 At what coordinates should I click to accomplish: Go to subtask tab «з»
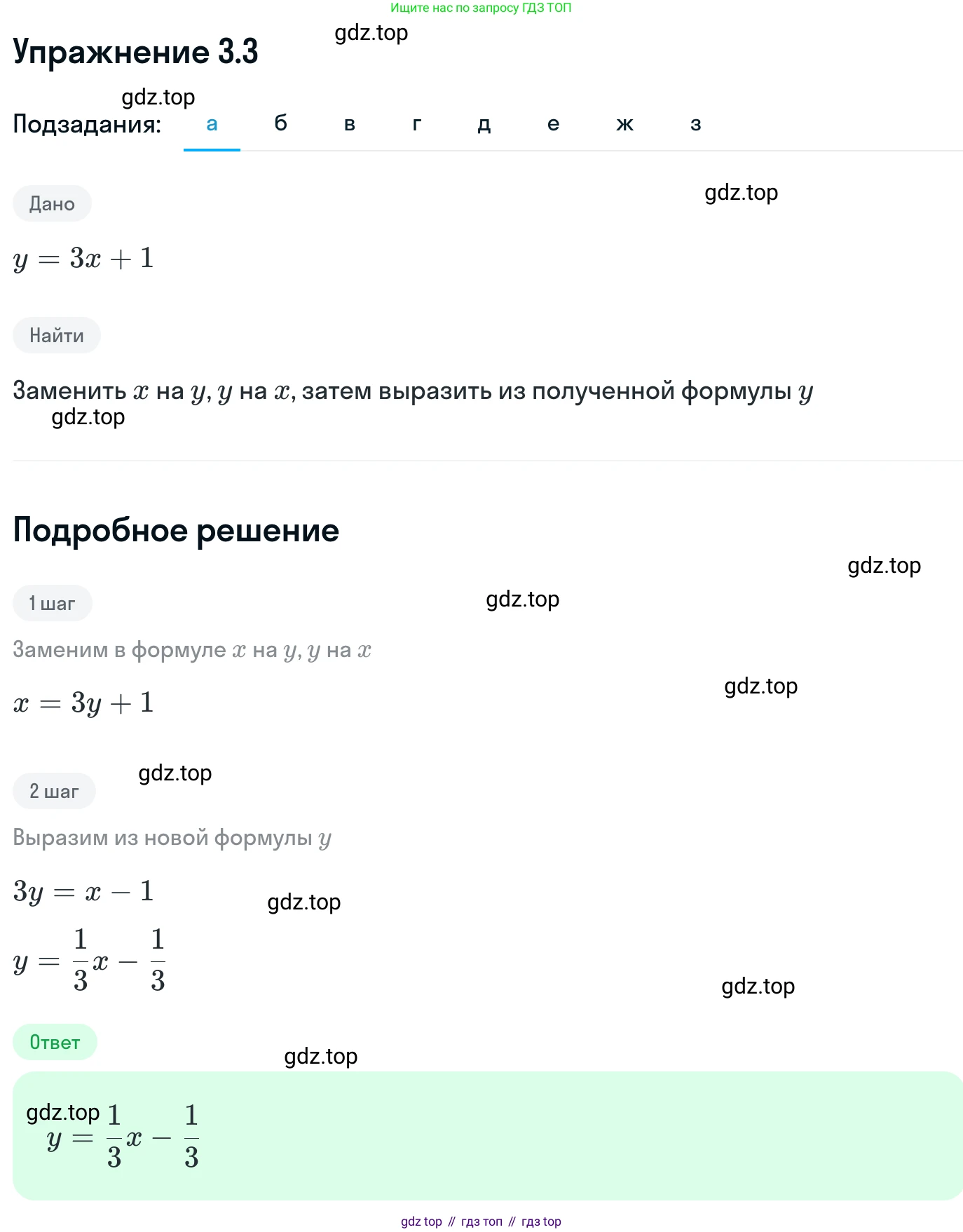pos(696,124)
